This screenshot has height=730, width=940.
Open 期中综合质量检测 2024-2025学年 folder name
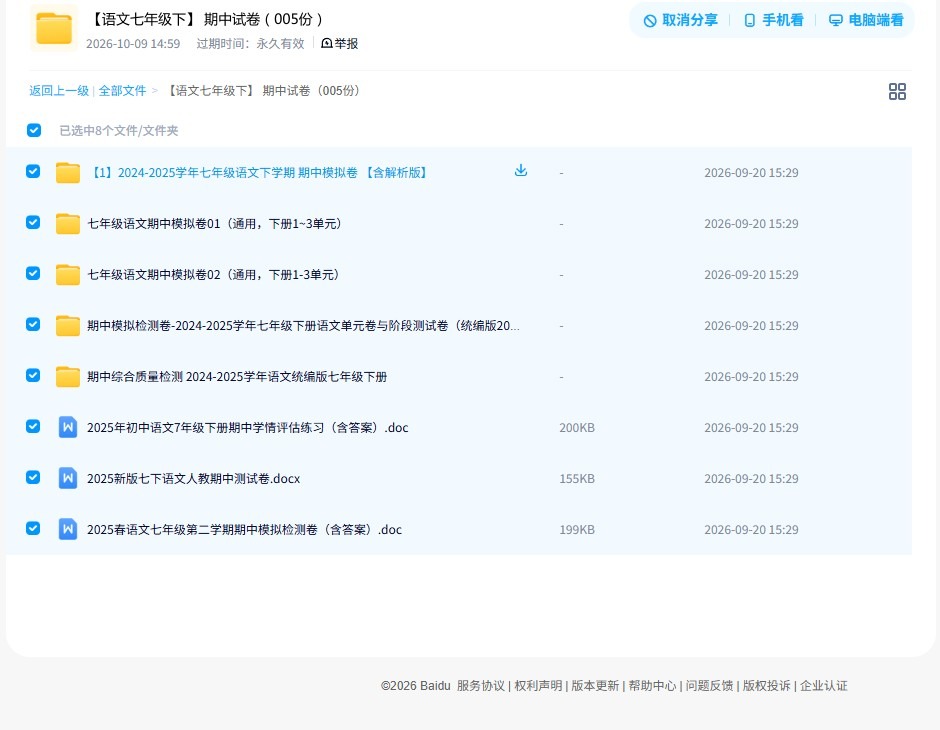point(237,376)
